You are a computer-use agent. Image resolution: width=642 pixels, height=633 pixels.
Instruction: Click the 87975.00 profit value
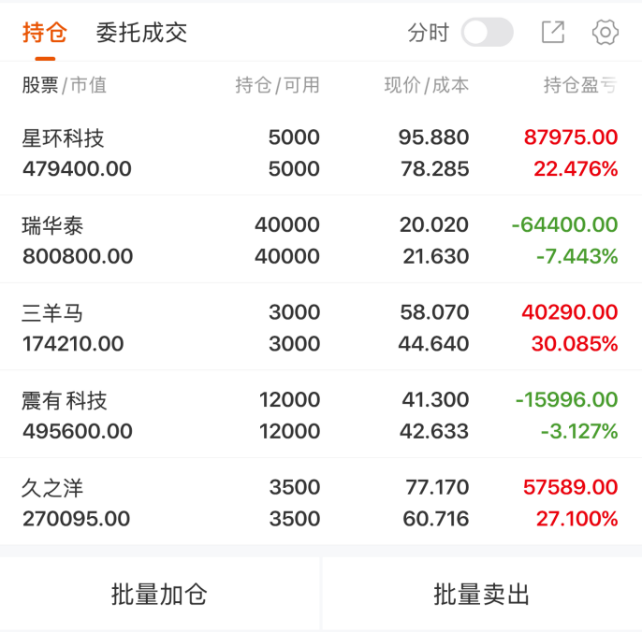[571, 137]
